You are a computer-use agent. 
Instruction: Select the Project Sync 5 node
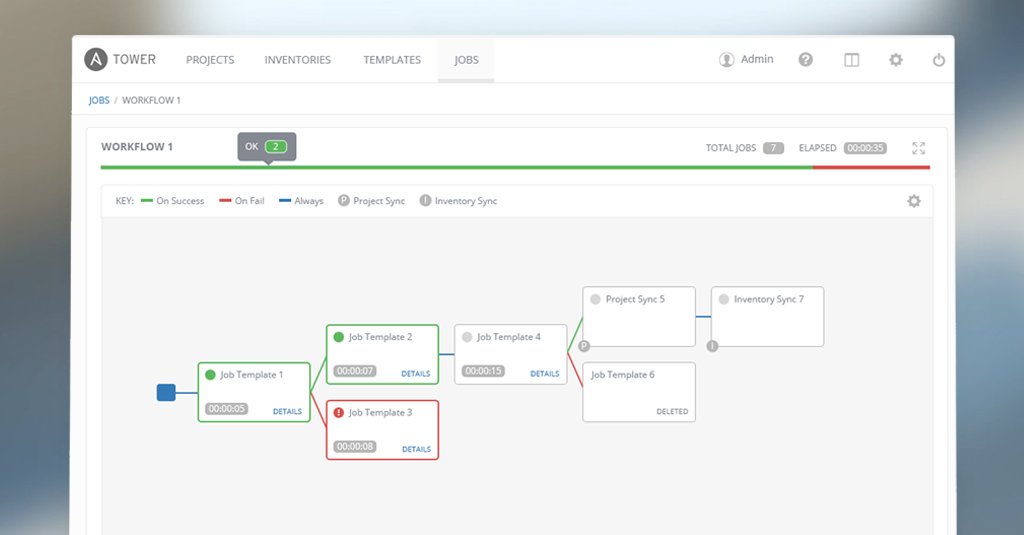click(x=639, y=317)
